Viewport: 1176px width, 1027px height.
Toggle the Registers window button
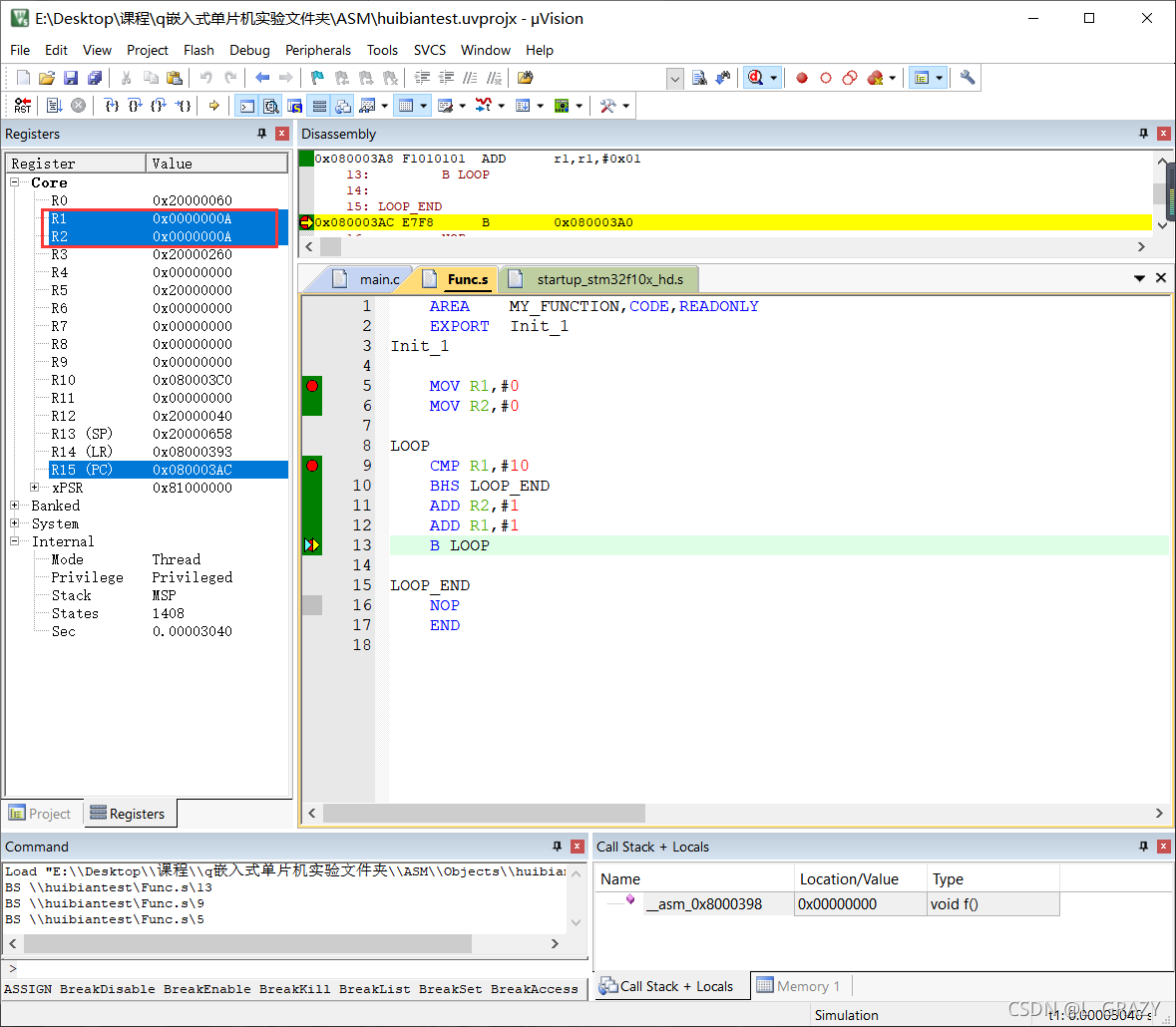(319, 106)
